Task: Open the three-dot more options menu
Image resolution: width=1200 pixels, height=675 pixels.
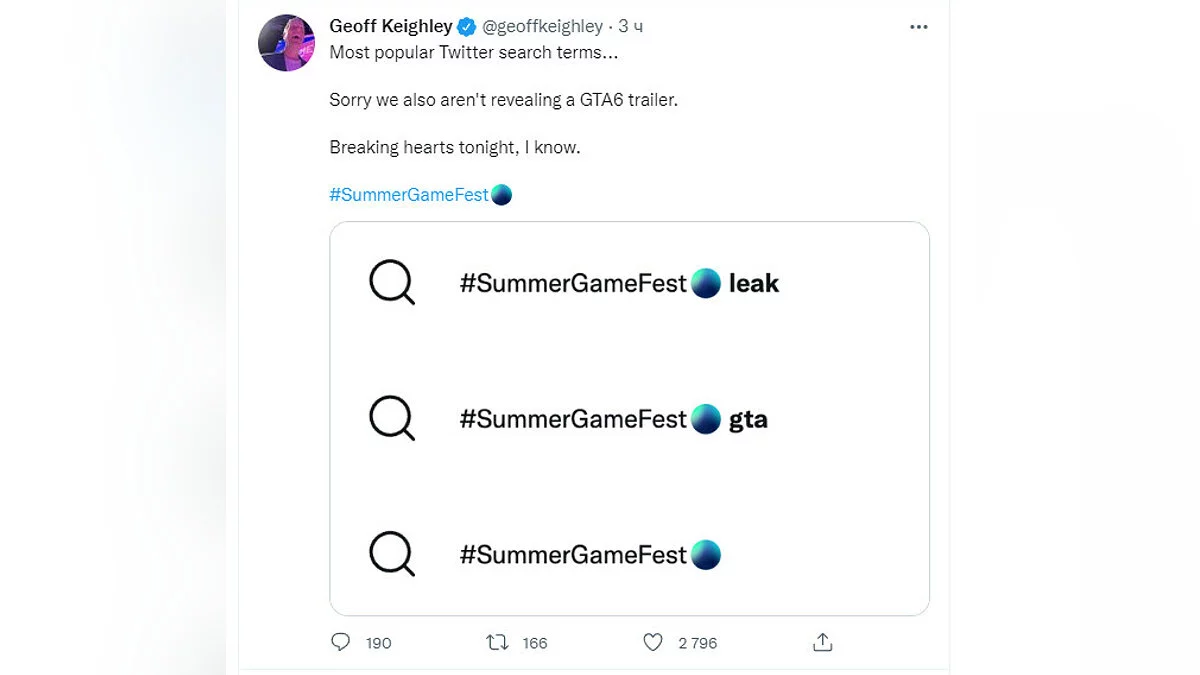Action: pyautogui.click(x=919, y=27)
